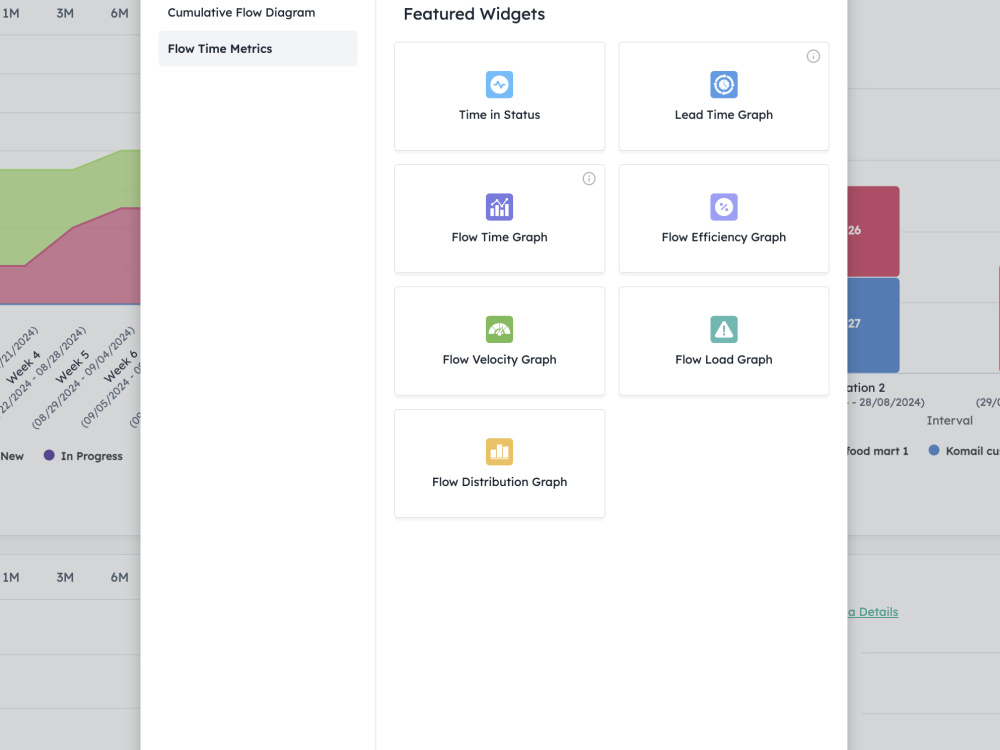Click the Flow Efficiency Graph percent icon
1000x750 pixels.
[x=724, y=207]
